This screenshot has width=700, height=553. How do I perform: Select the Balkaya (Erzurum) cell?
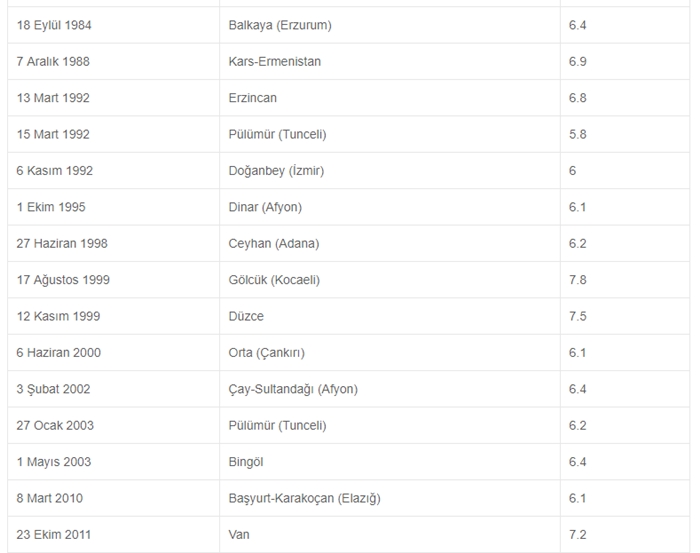point(279,25)
